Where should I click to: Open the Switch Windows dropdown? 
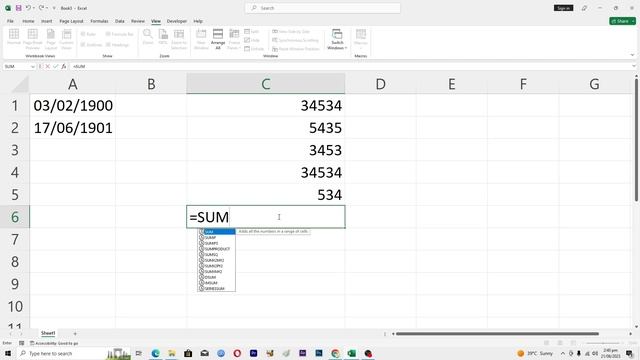coord(337,39)
